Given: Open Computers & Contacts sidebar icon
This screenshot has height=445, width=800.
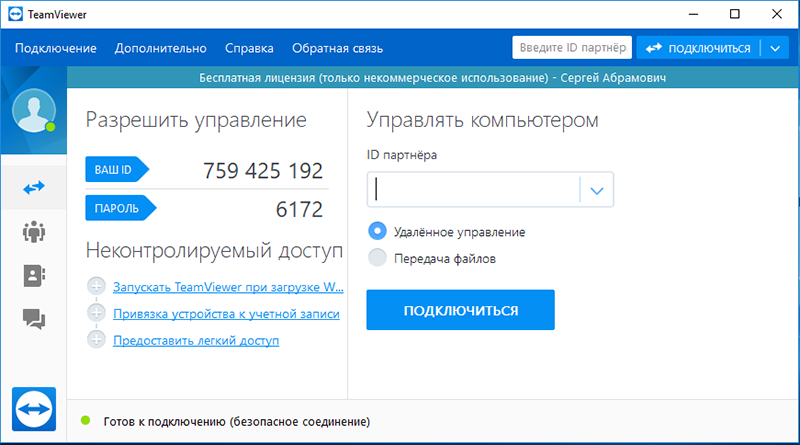Looking at the screenshot, I should (x=34, y=276).
